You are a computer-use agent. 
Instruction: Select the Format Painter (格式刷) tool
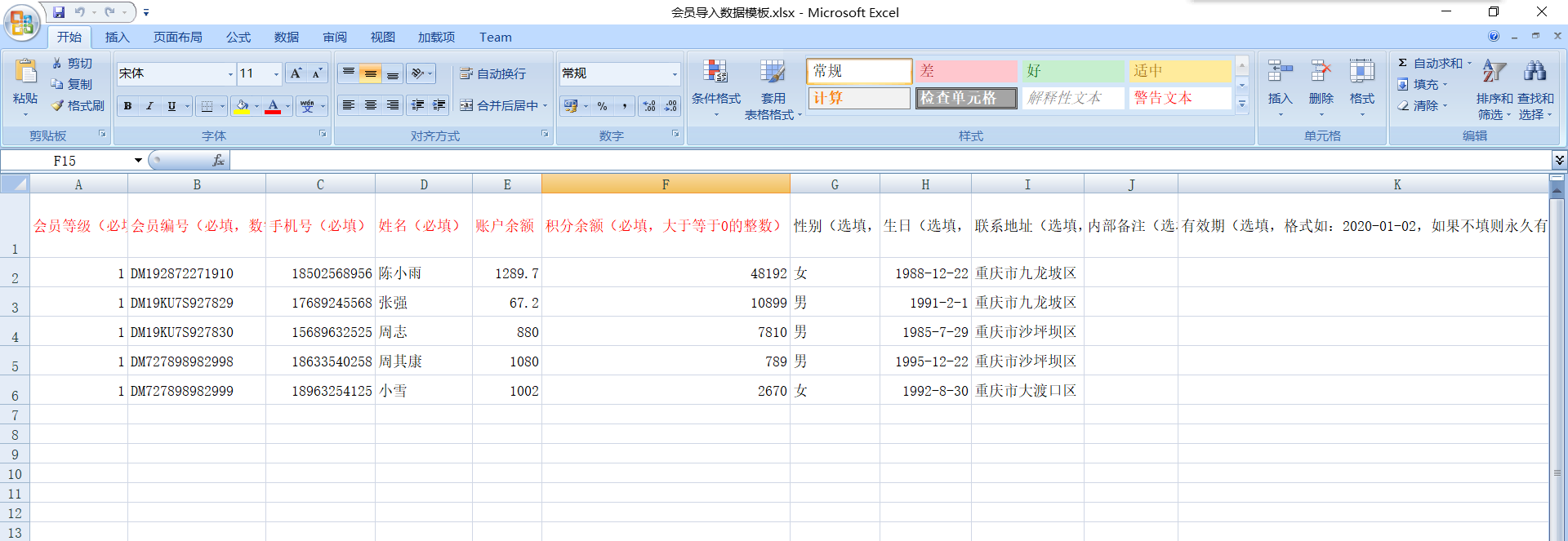78,105
